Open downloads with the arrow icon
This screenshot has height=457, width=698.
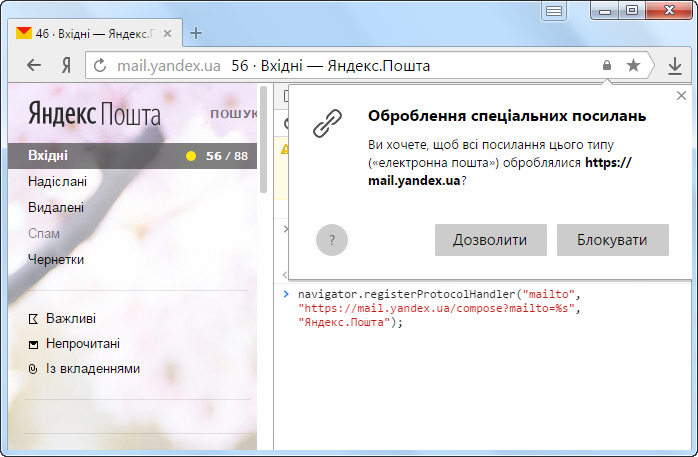[675, 66]
